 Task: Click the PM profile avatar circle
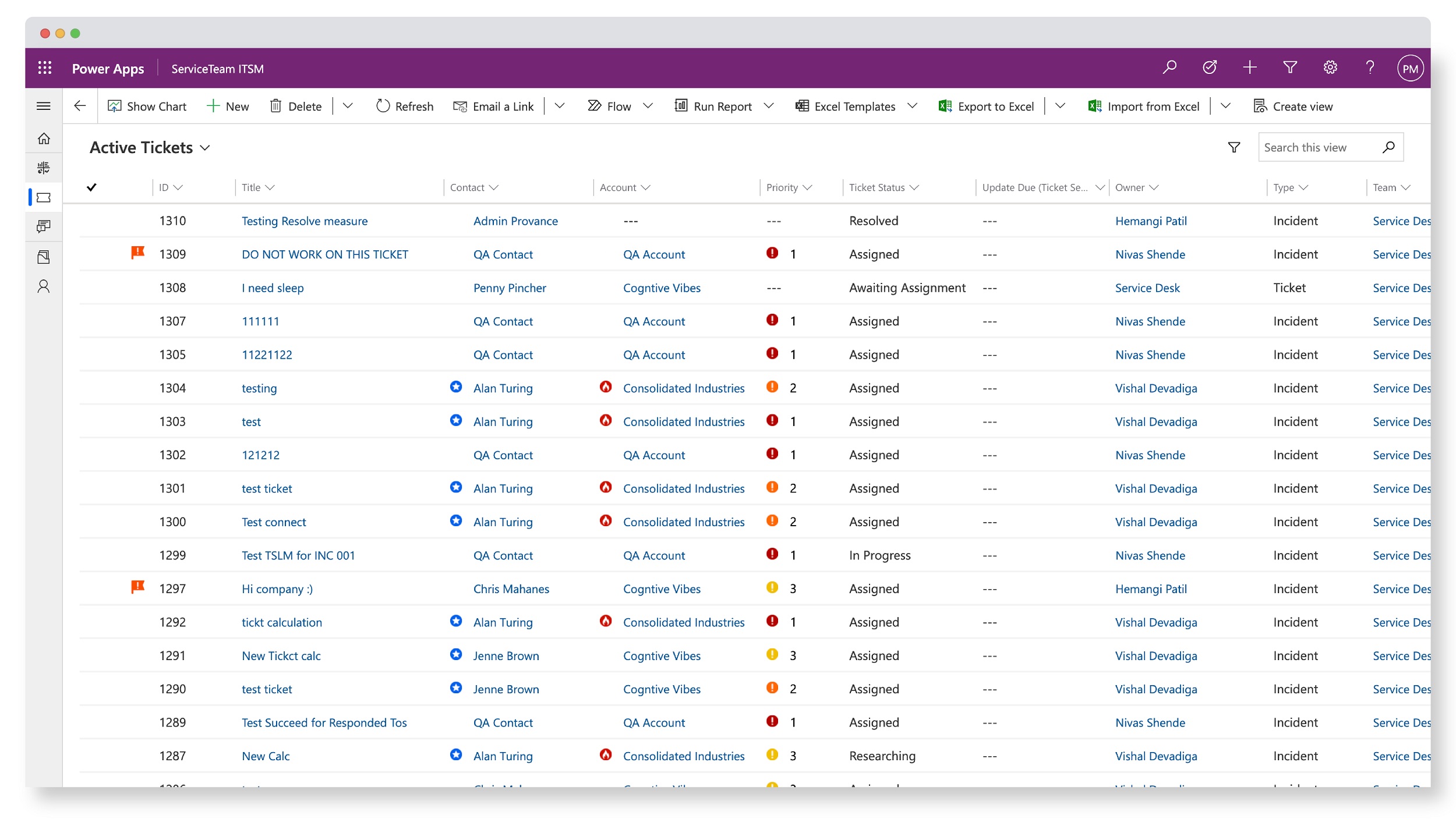click(1411, 68)
